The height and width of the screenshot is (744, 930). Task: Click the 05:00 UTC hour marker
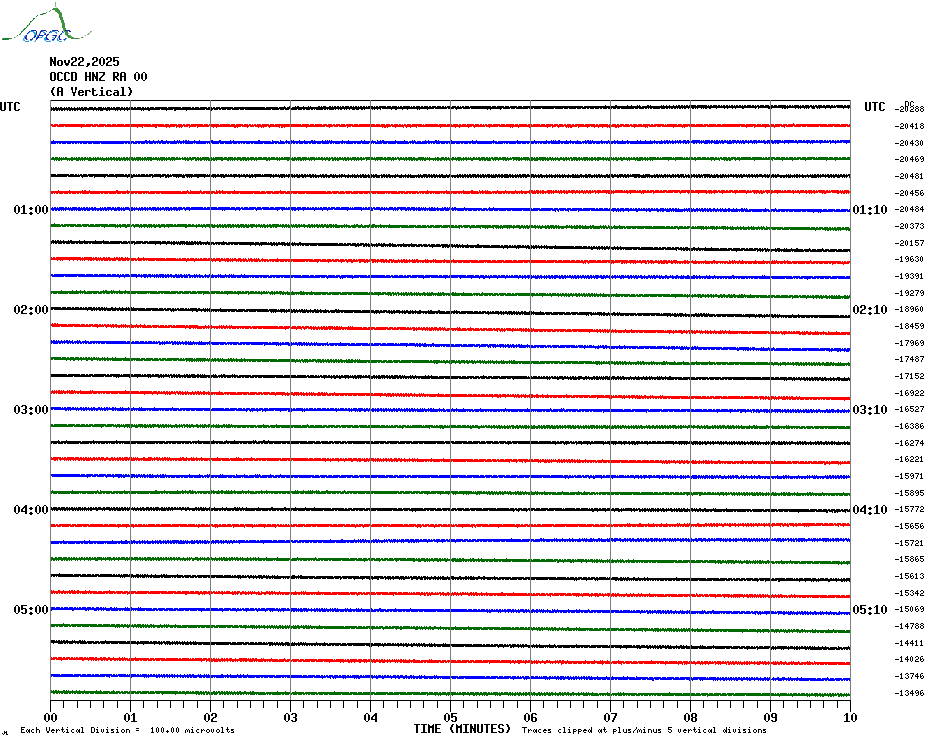tap(30, 610)
